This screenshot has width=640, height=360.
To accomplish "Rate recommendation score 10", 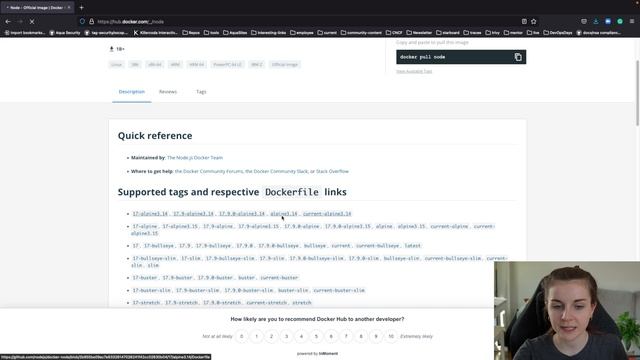I will point(391,336).
